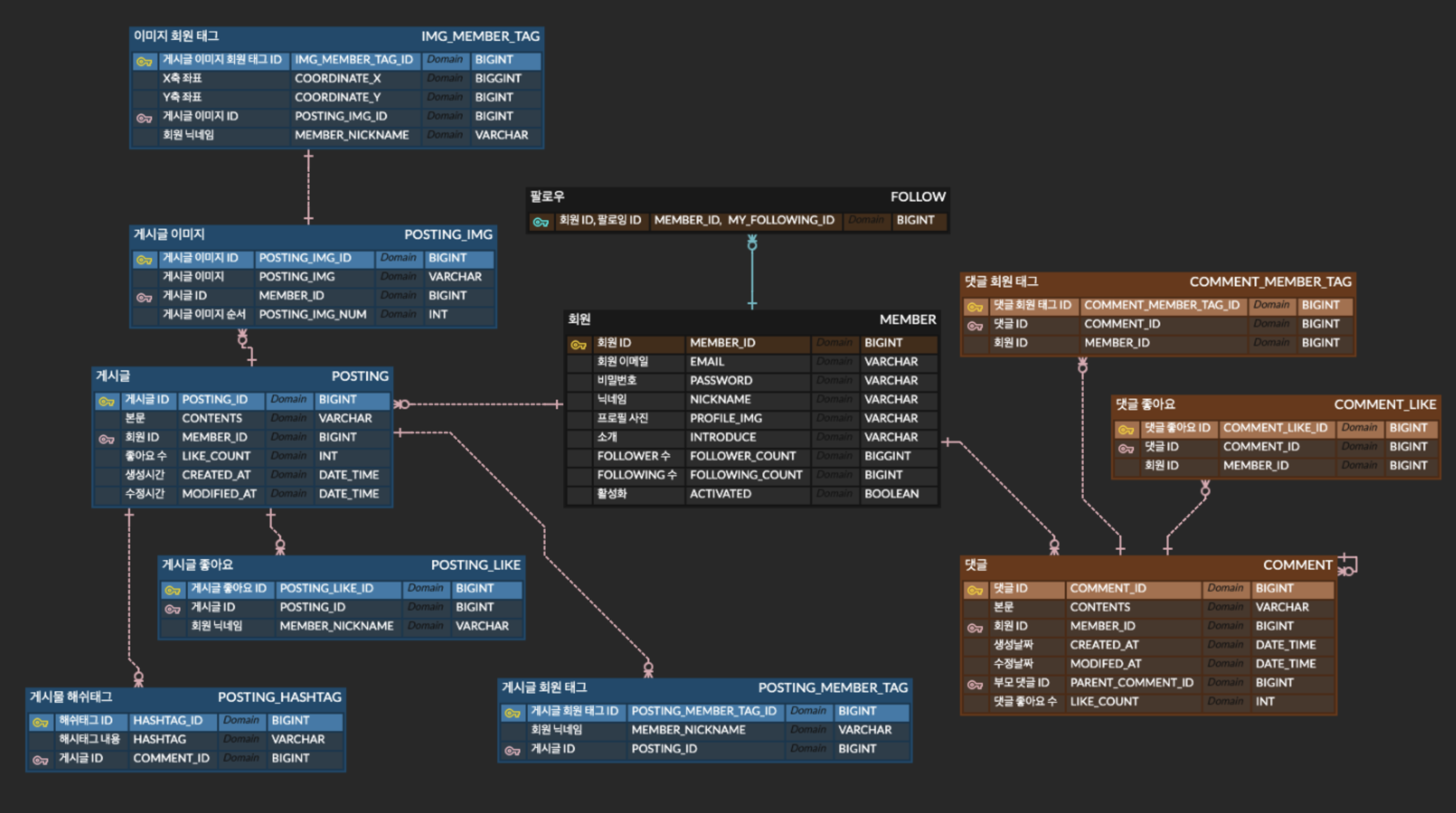
Task: Click the foreign key icon beside POSTING_IMG_ID in IMG_MEMBER_TAG
Action: [x=144, y=117]
